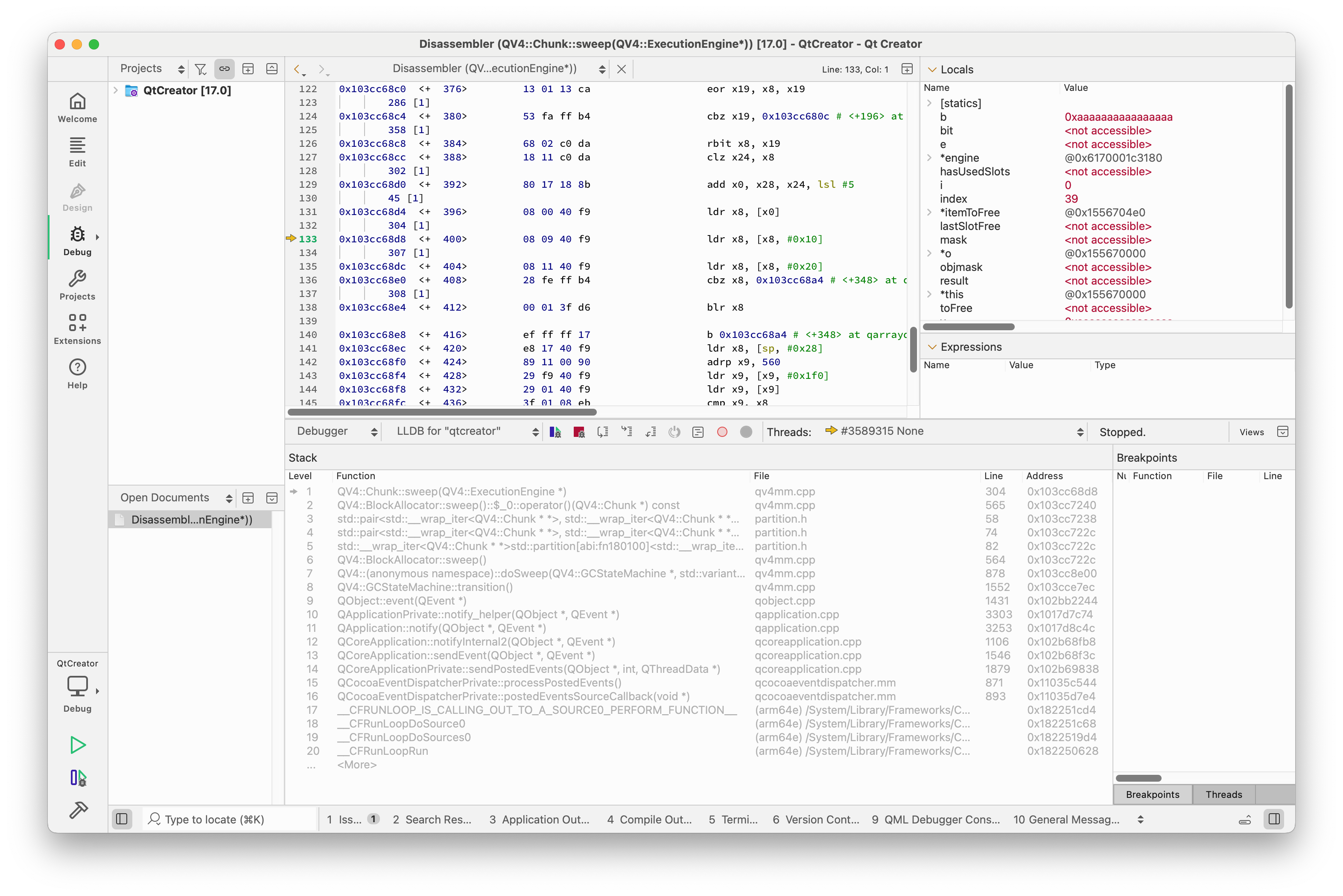1343x896 pixels.
Task: Close the Projects side pane
Action: [x=272, y=69]
